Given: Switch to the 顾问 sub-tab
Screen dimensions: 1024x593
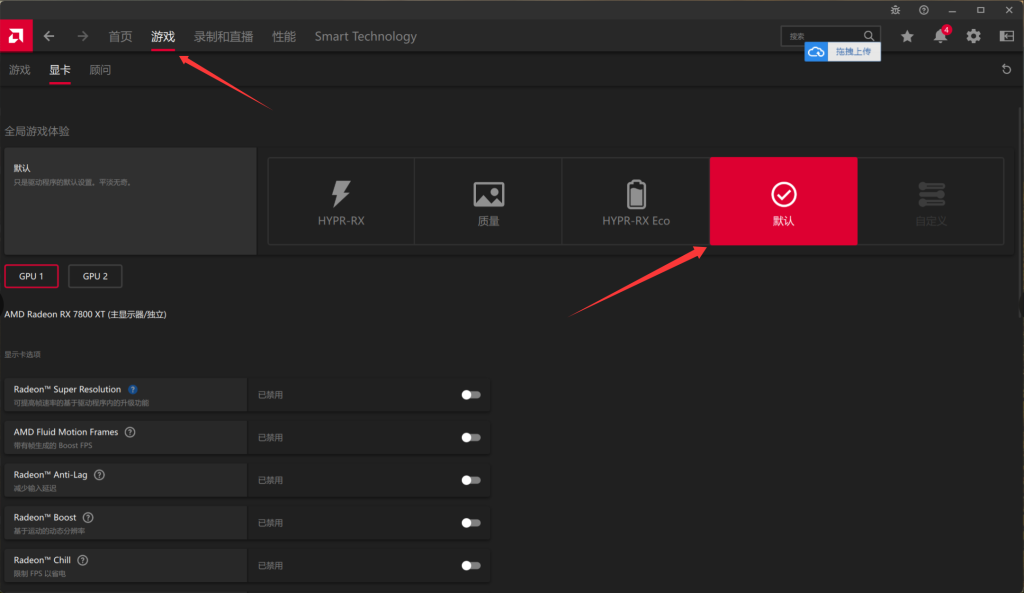Looking at the screenshot, I should coord(100,70).
